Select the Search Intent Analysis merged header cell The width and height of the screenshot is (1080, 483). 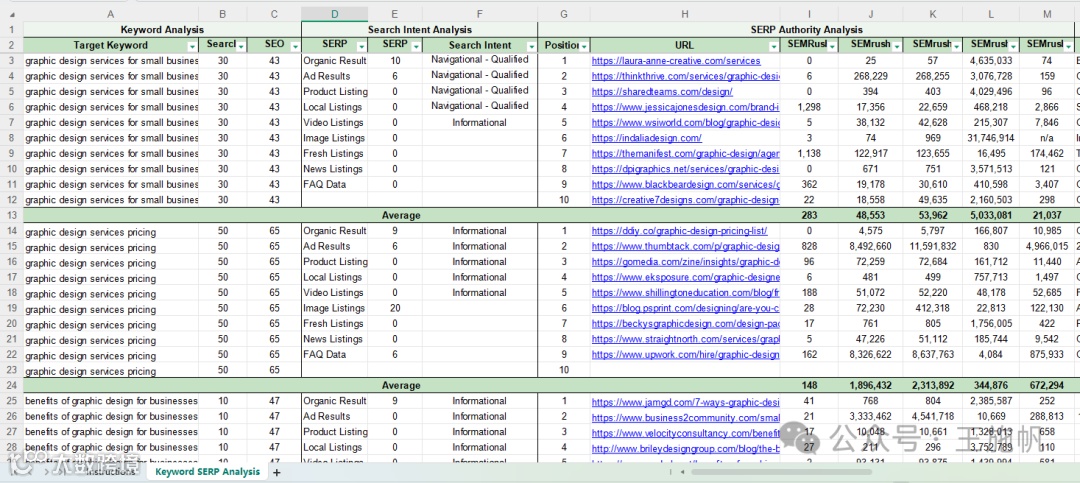[x=419, y=30]
